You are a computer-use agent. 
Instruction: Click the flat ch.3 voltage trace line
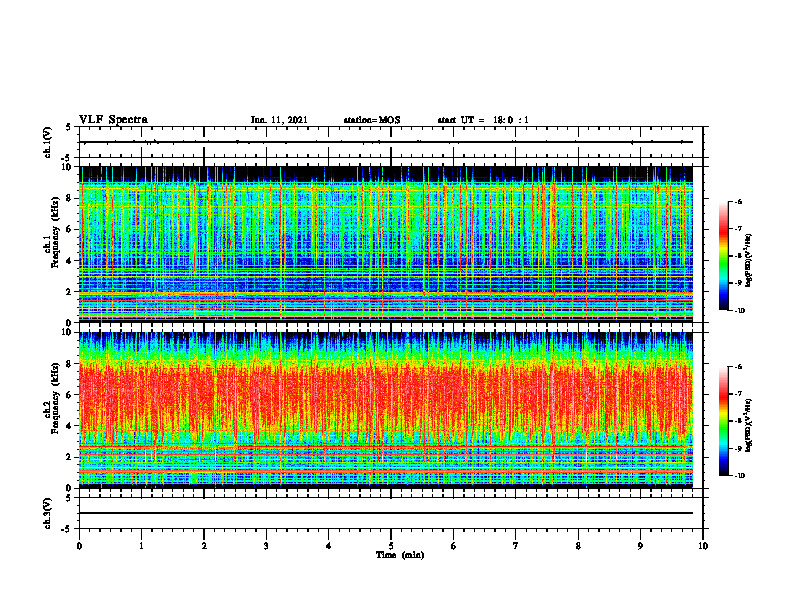[386, 513]
